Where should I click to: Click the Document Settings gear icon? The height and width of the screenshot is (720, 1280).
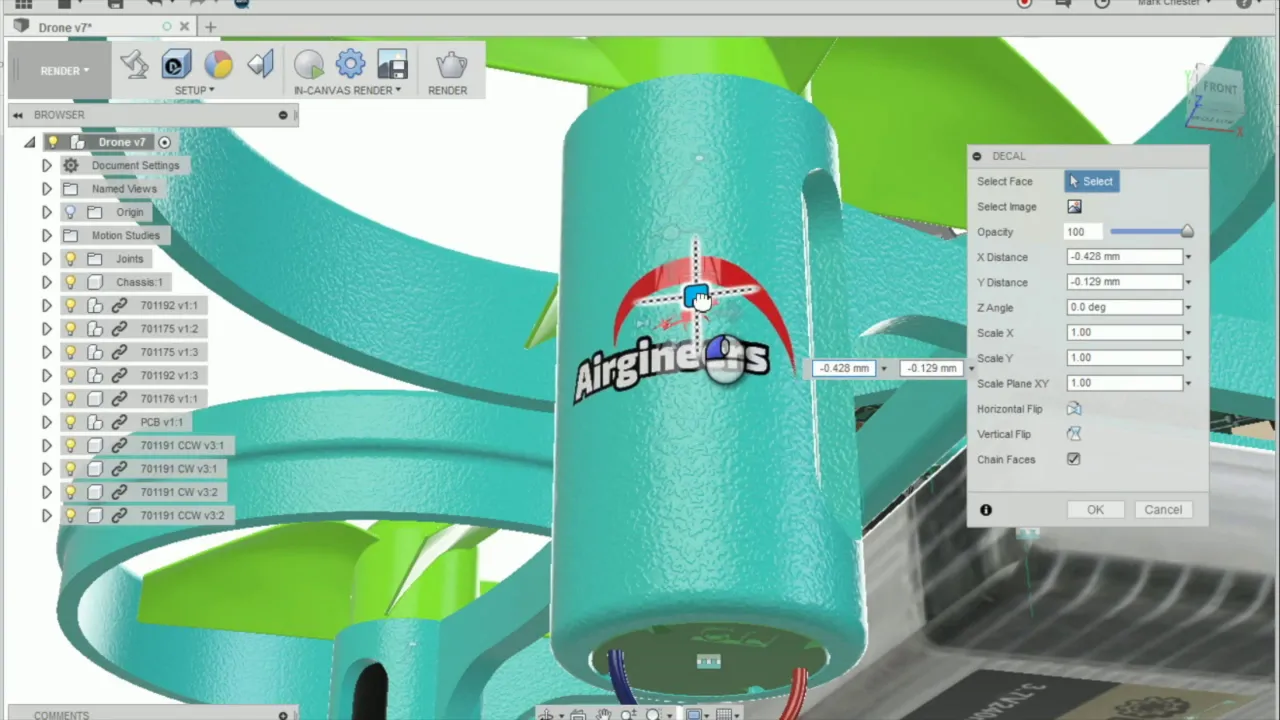pyautogui.click(x=70, y=165)
